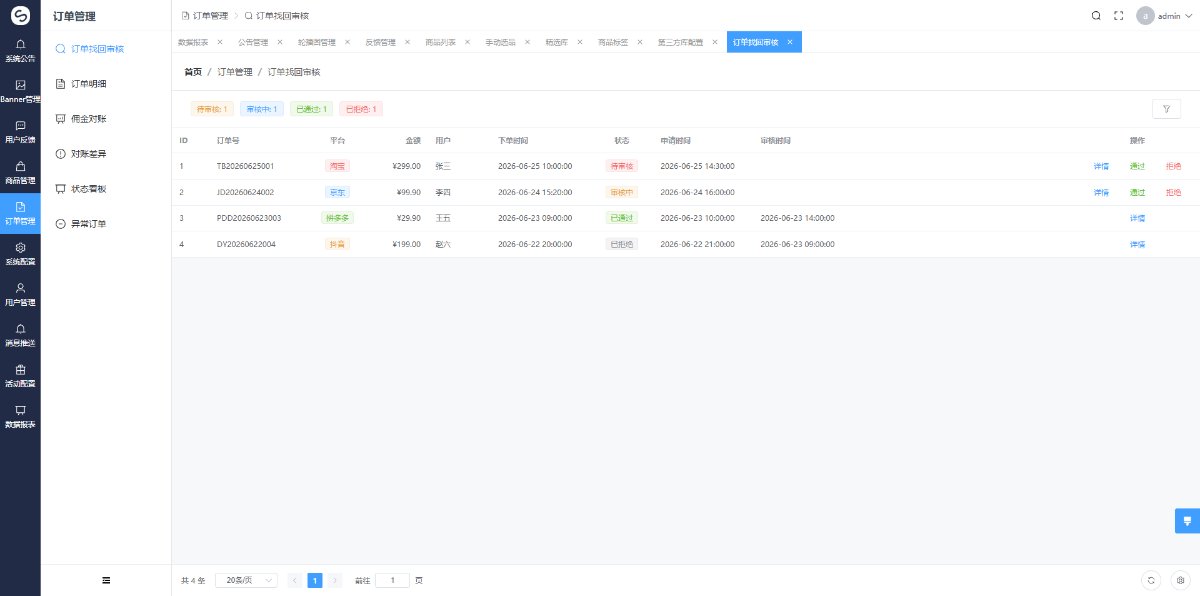Approve (通过) order TB20260625001

(x=1137, y=166)
